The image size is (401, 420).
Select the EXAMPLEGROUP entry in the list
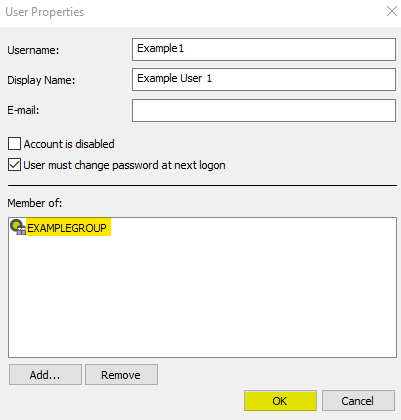pyautogui.click(x=68, y=228)
